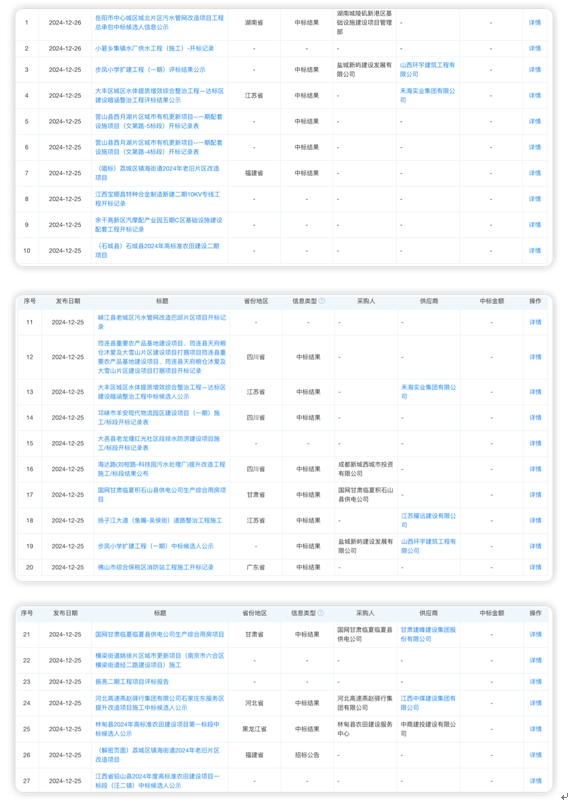
Task: Open 详情 for row 10
Action: 535,250
